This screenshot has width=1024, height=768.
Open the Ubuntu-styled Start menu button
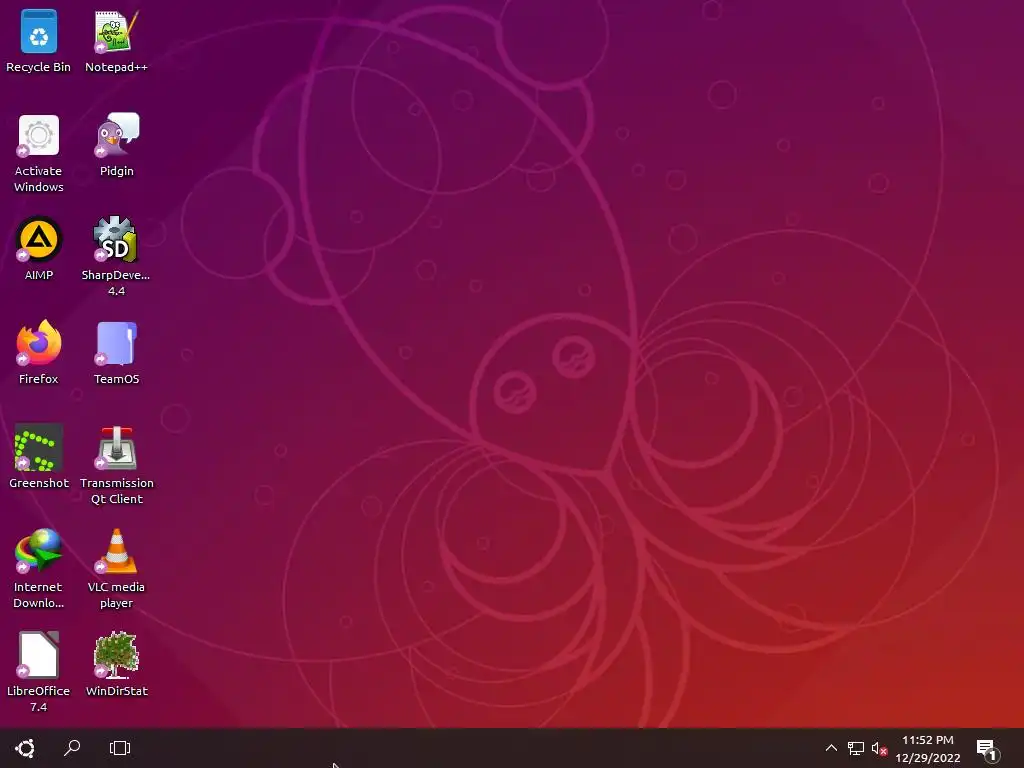click(x=25, y=748)
